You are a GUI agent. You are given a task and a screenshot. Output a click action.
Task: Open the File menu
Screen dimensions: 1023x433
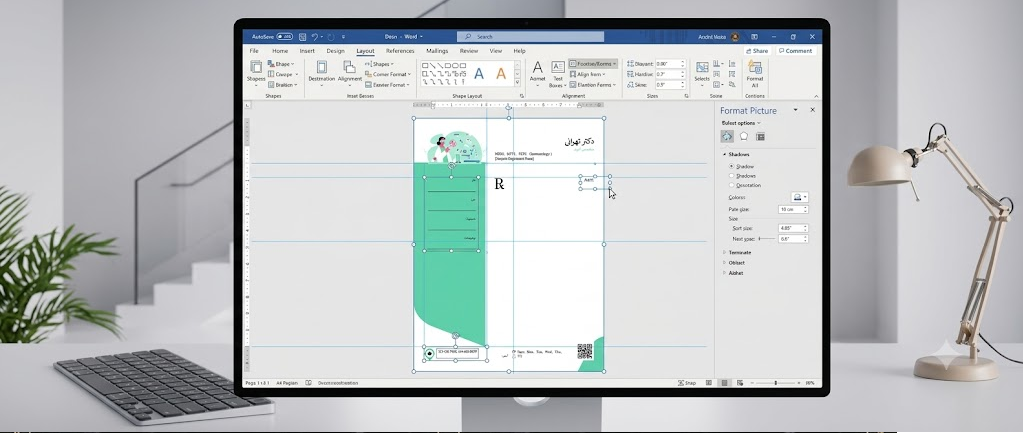pos(254,51)
